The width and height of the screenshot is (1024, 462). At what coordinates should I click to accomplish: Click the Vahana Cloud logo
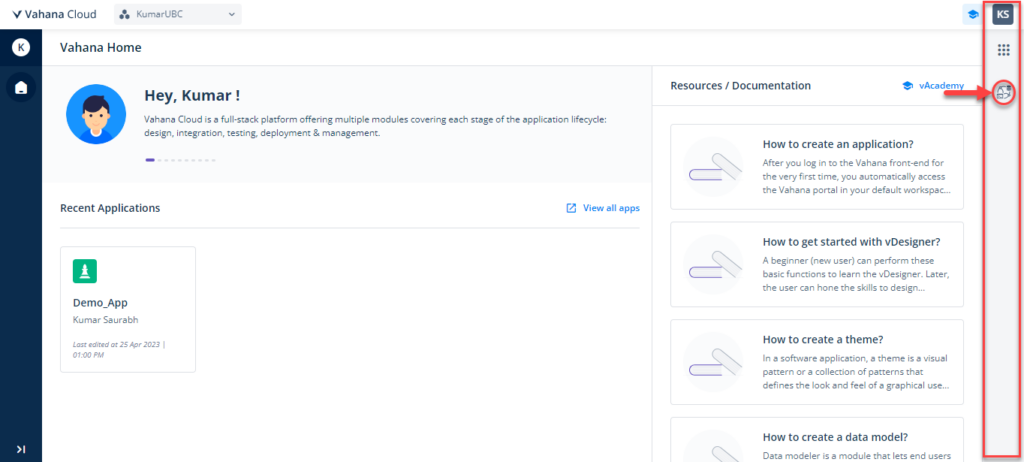(x=54, y=14)
